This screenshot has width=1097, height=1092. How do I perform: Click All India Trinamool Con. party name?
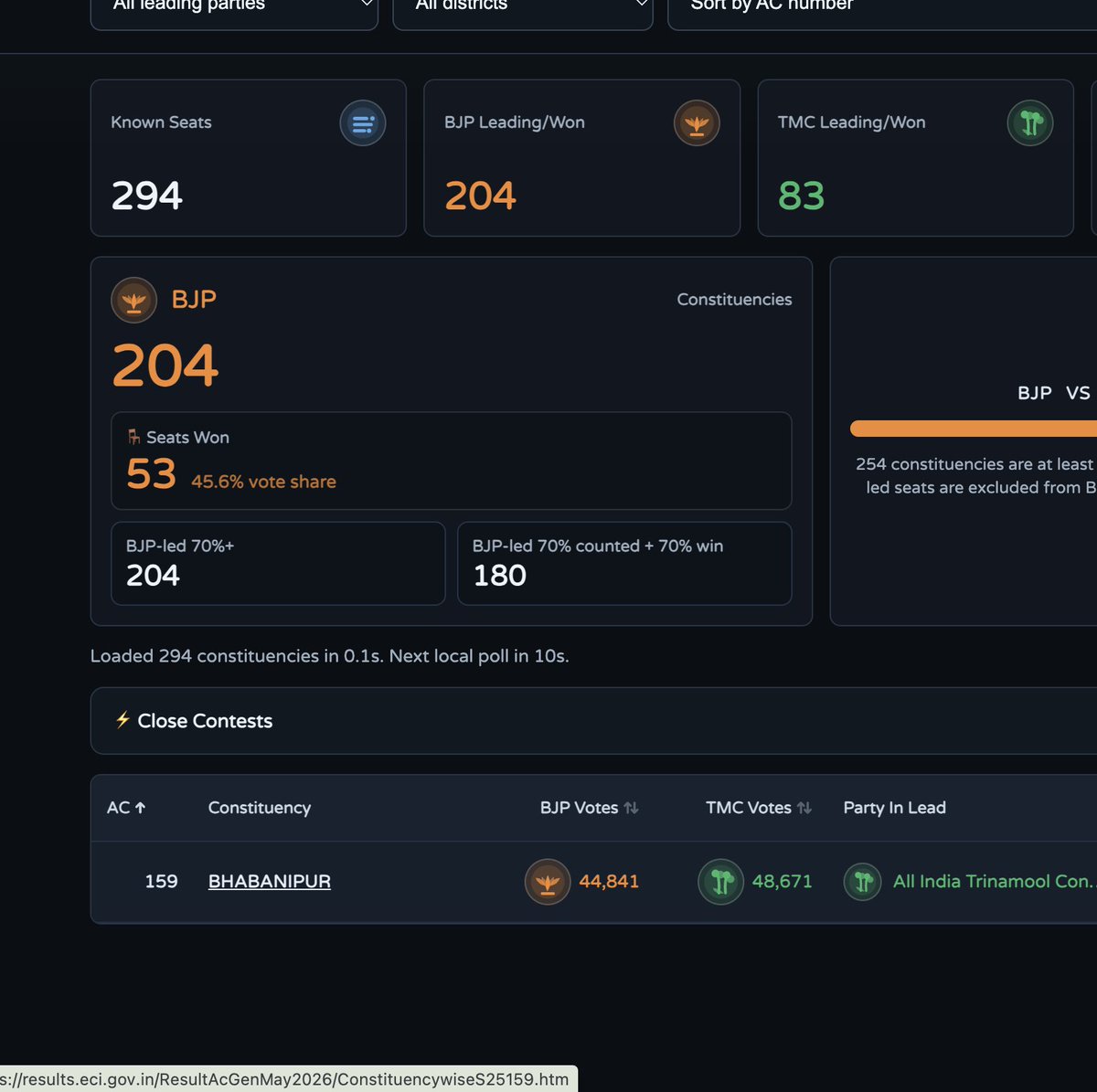click(x=995, y=882)
